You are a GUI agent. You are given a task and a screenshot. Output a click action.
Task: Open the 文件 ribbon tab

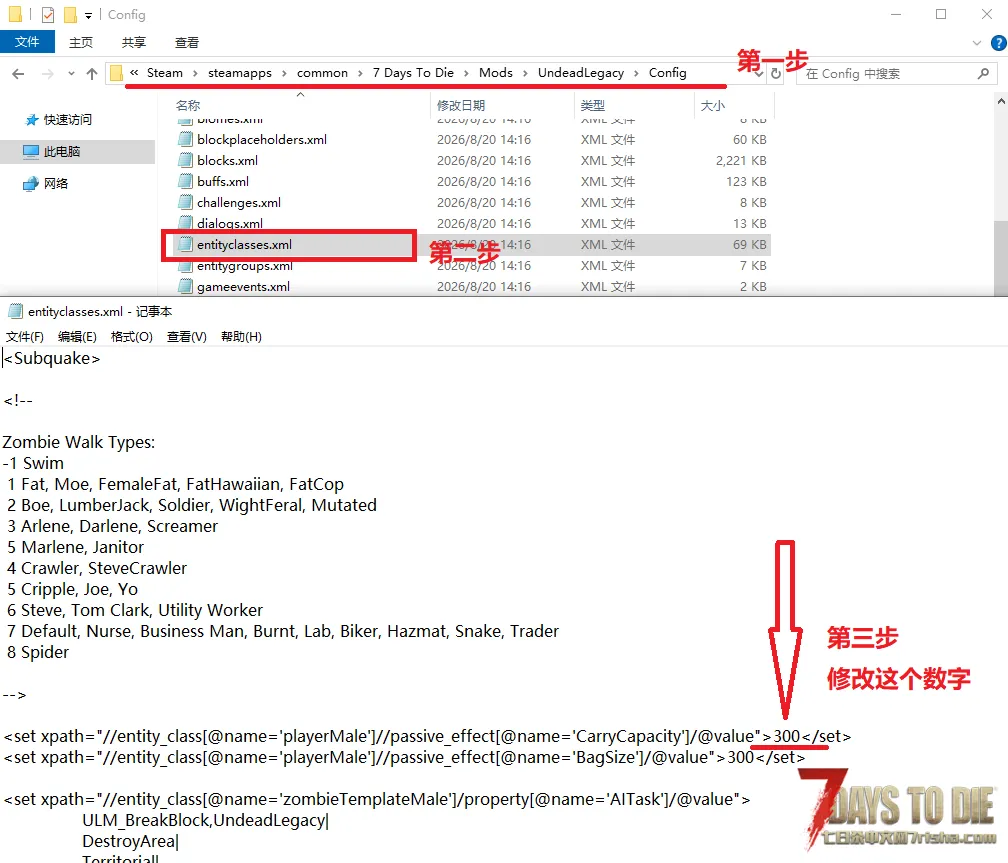tap(27, 42)
